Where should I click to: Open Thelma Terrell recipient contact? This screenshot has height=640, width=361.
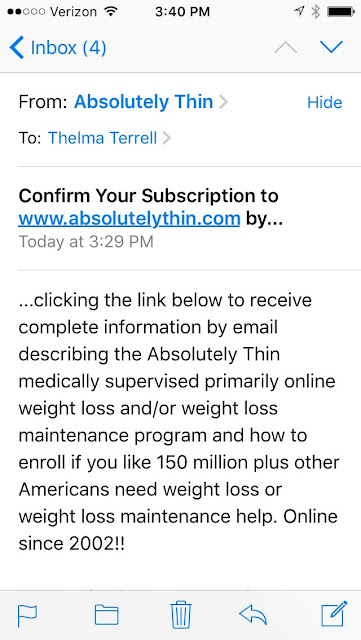click(x=103, y=138)
